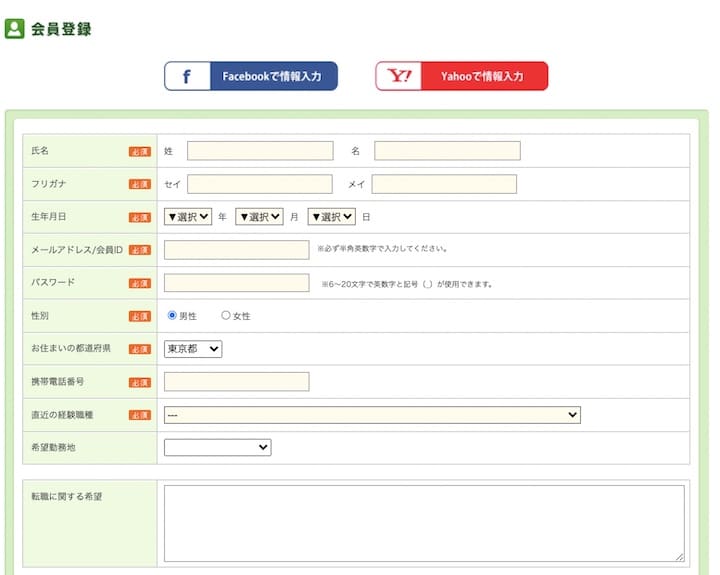
Task: Click the Facebookで情報入力 button
Action: tap(251, 76)
